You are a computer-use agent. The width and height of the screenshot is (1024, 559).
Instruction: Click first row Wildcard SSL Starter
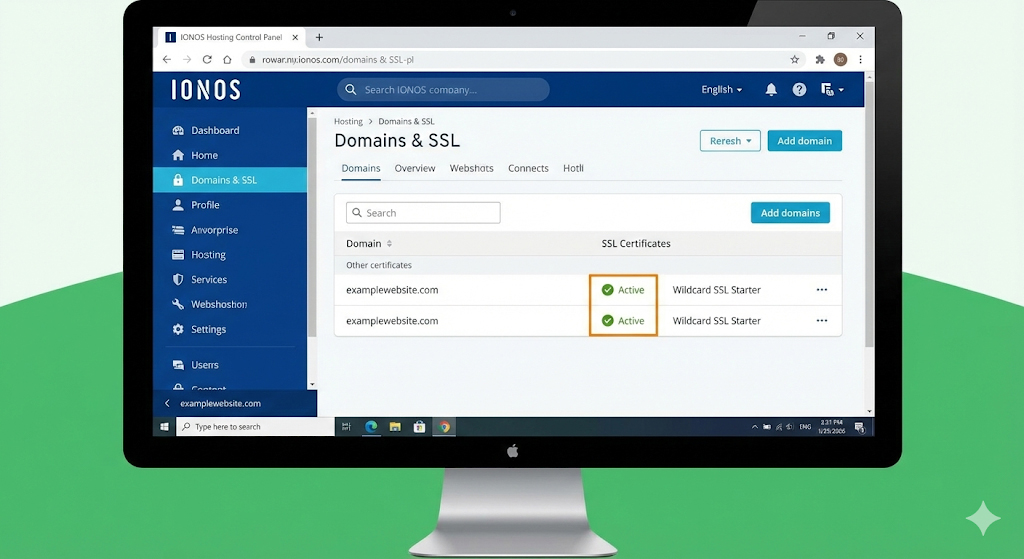pyautogui.click(x=716, y=290)
